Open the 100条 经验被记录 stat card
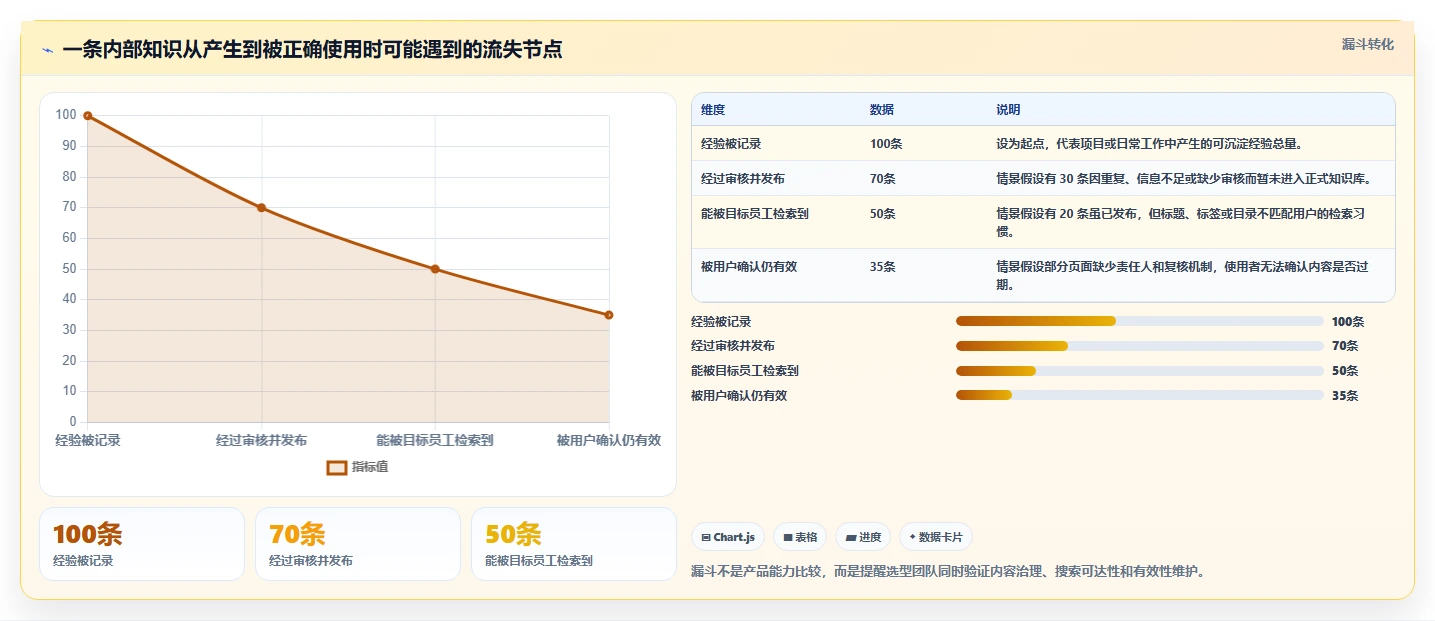Screen dimensions: 1435x621 tap(142, 544)
